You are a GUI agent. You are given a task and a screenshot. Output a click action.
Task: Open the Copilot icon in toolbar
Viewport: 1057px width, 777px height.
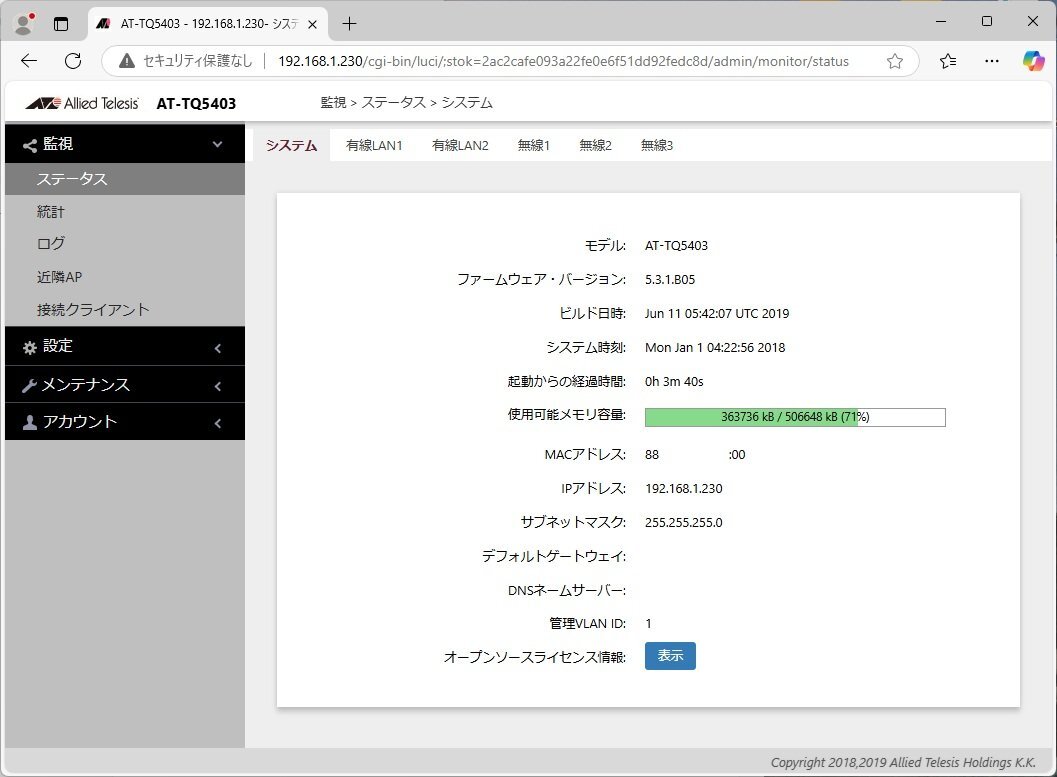(1033, 61)
